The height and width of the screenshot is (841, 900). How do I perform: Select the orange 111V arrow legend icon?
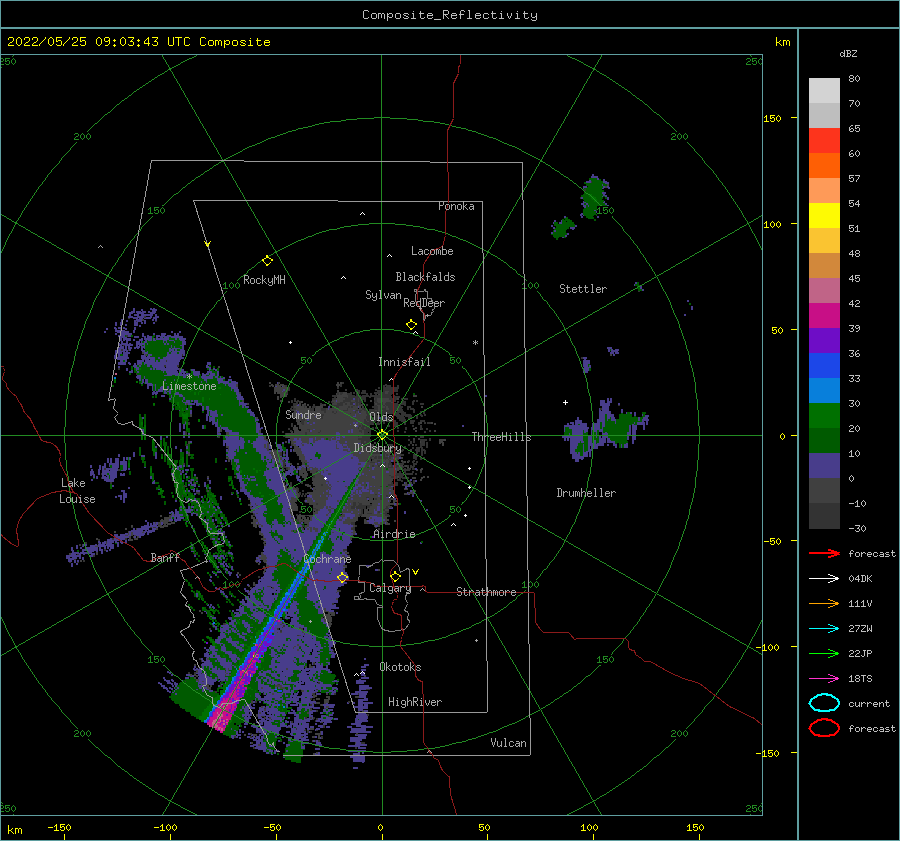pos(824,603)
